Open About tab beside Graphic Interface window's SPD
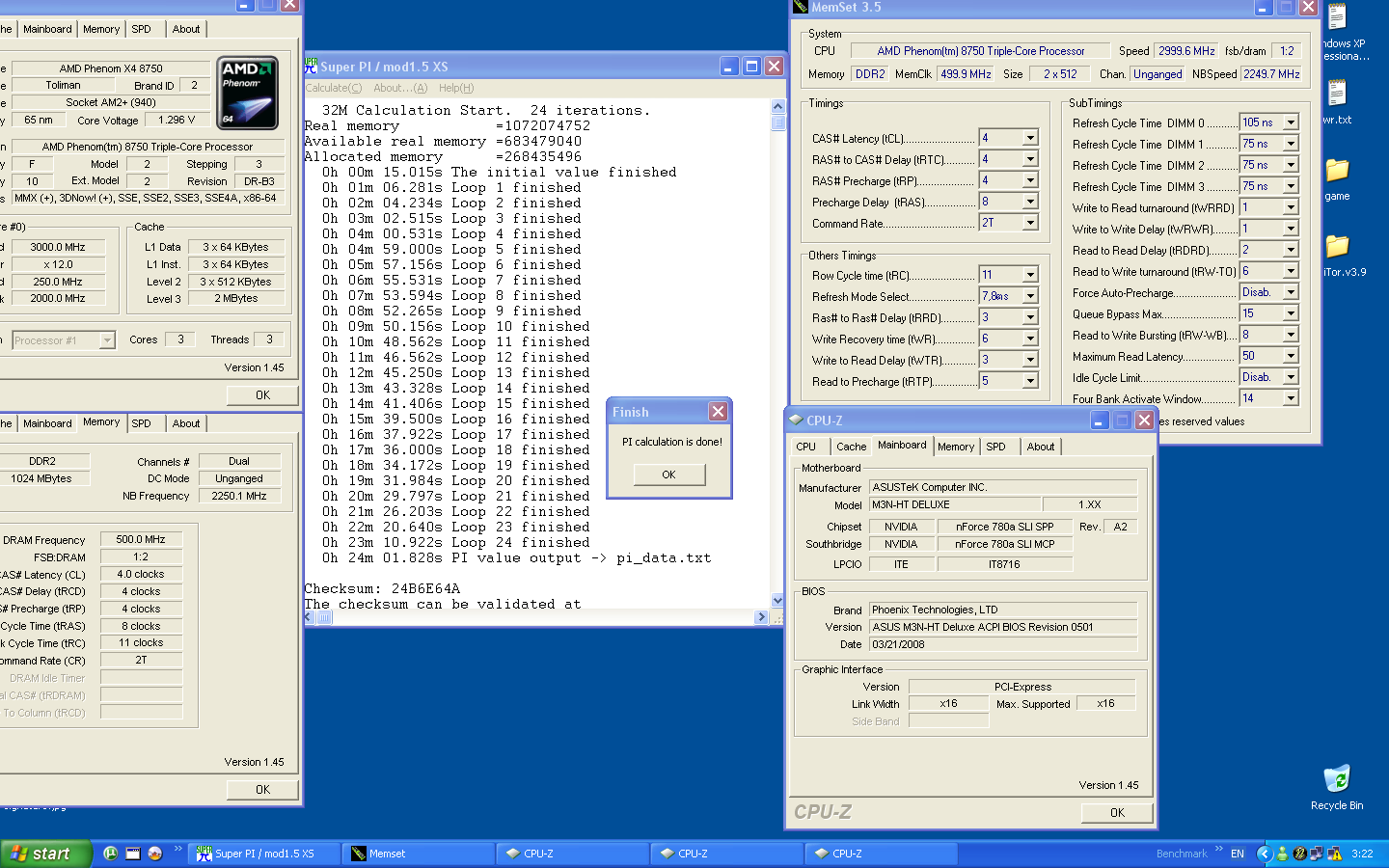This screenshot has height=868, width=1389. (1041, 447)
